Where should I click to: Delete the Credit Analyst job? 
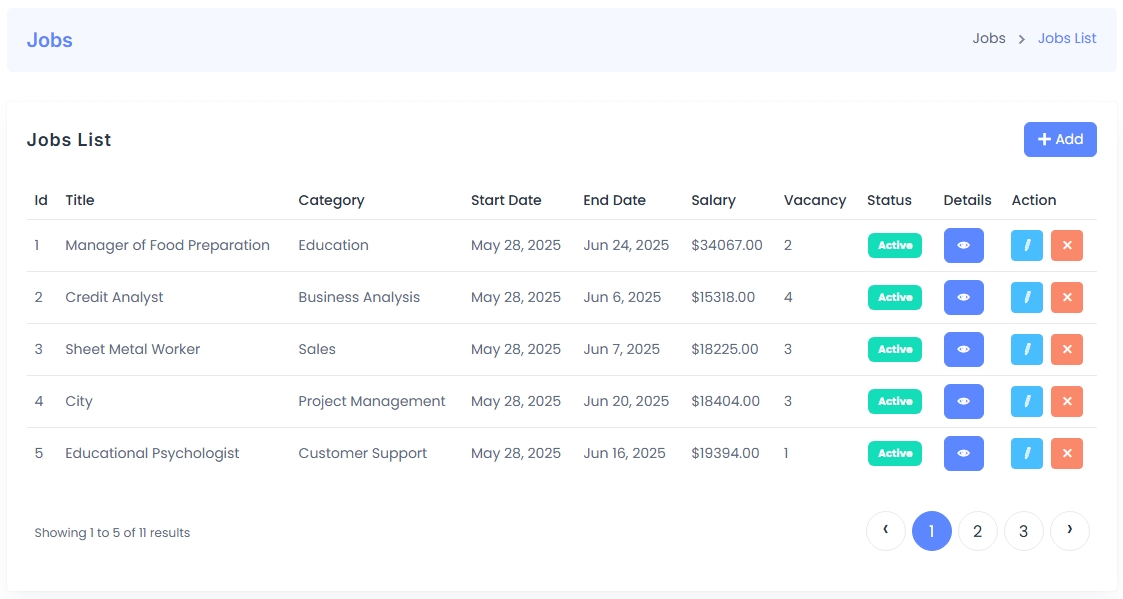[1066, 297]
